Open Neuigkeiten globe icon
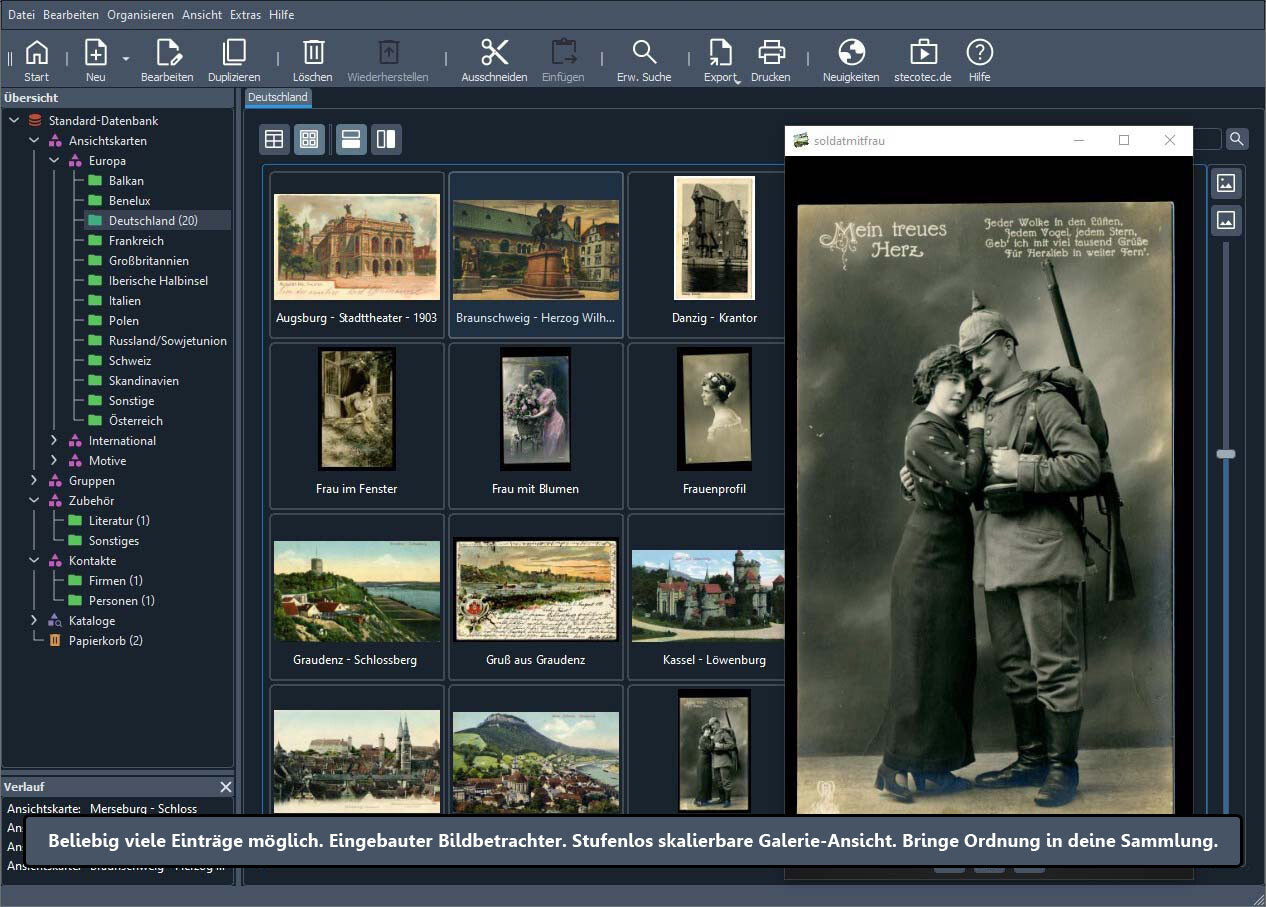Screen dimensions: 1266x907 pos(851,53)
